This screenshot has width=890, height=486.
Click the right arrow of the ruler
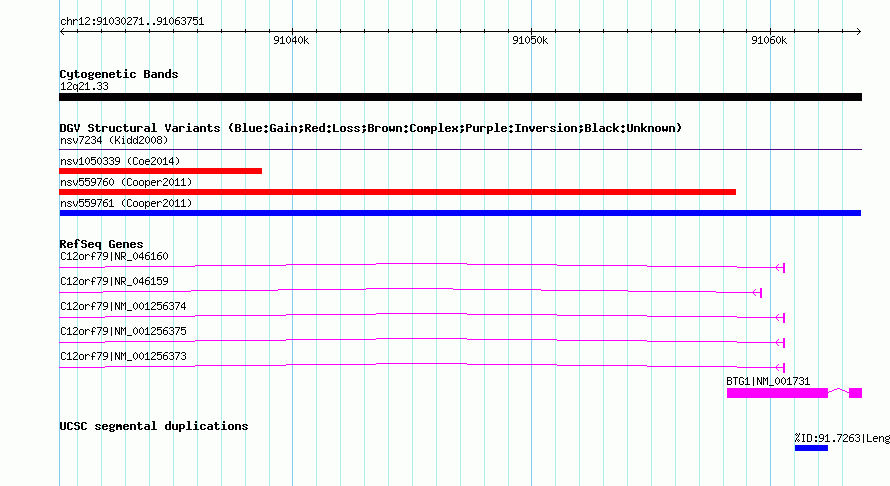[x=859, y=31]
